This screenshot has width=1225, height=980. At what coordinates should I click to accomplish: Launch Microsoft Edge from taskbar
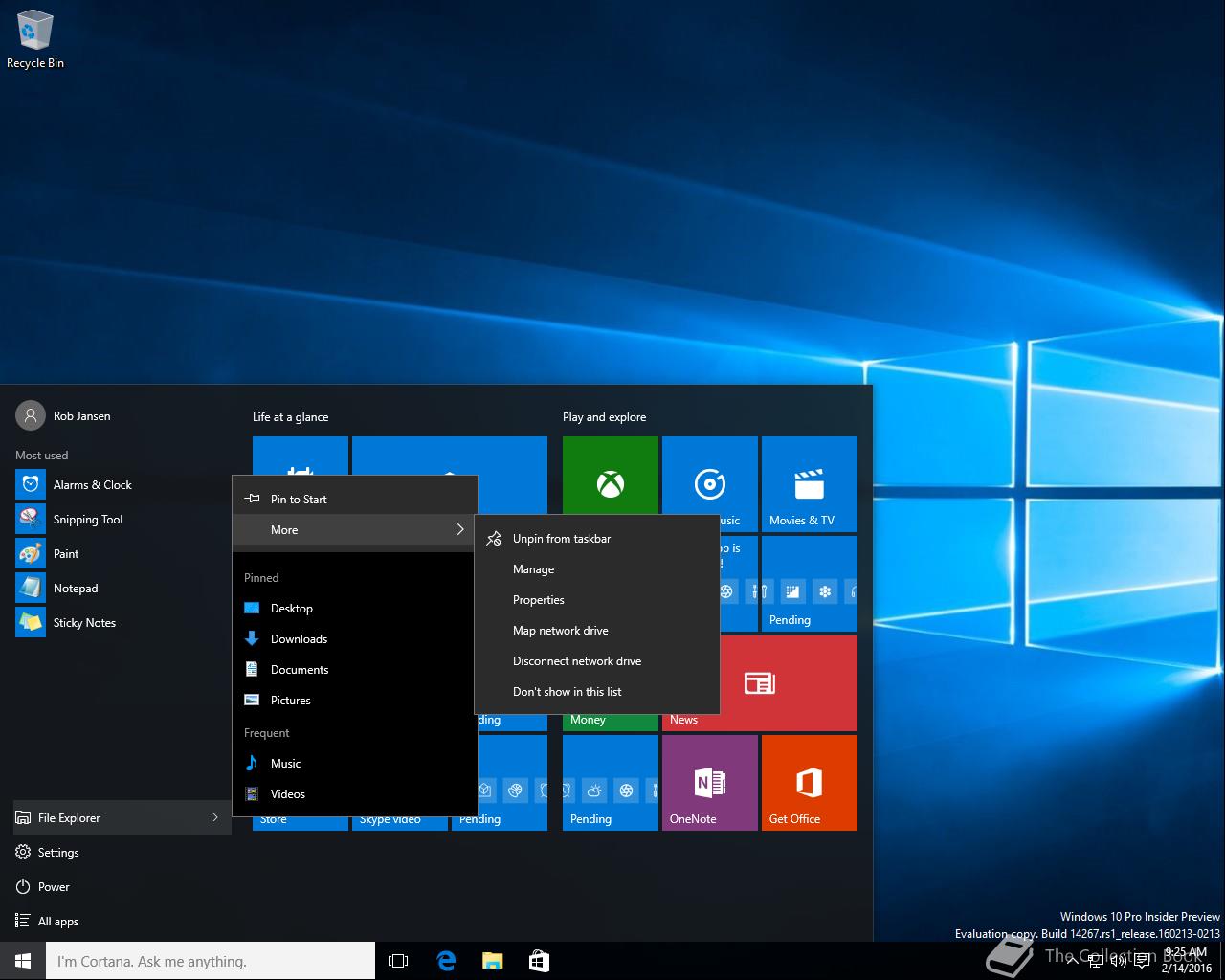pyautogui.click(x=445, y=961)
